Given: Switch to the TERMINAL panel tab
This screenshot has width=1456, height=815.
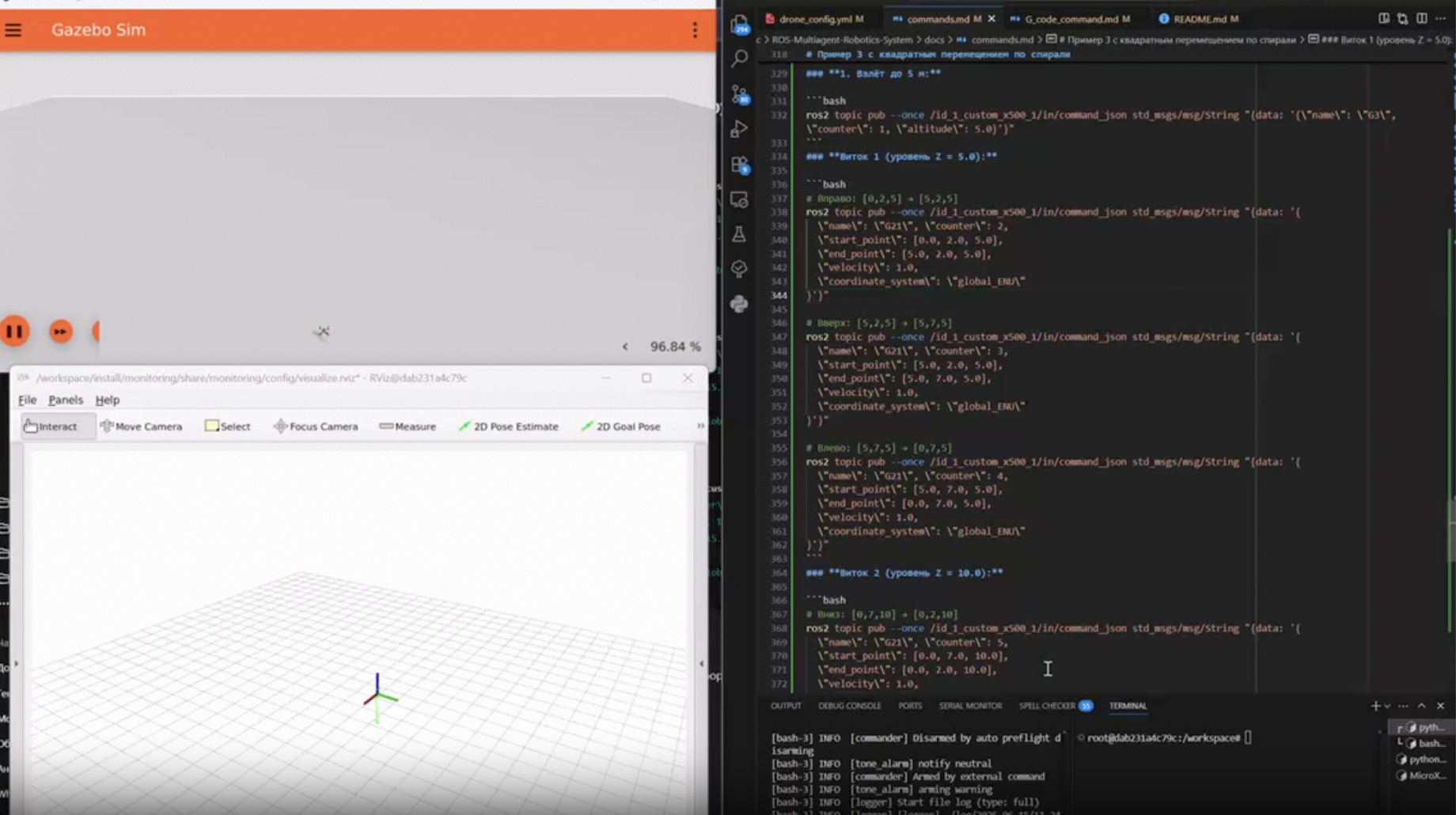Looking at the screenshot, I should pyautogui.click(x=1128, y=706).
